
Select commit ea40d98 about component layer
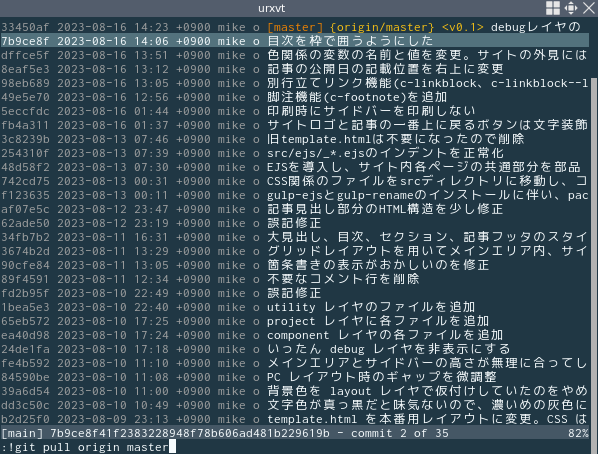(x=294, y=335)
